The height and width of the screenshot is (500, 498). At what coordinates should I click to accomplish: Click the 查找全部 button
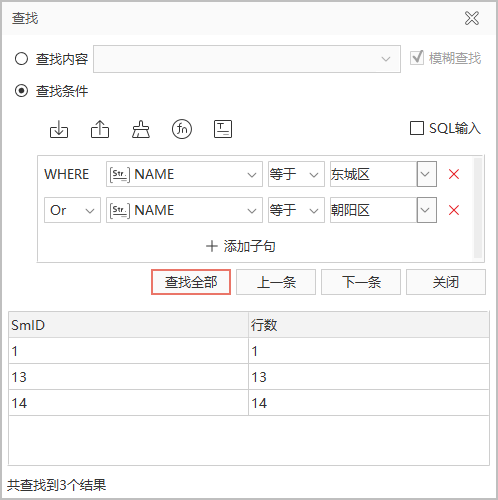pyautogui.click(x=191, y=282)
